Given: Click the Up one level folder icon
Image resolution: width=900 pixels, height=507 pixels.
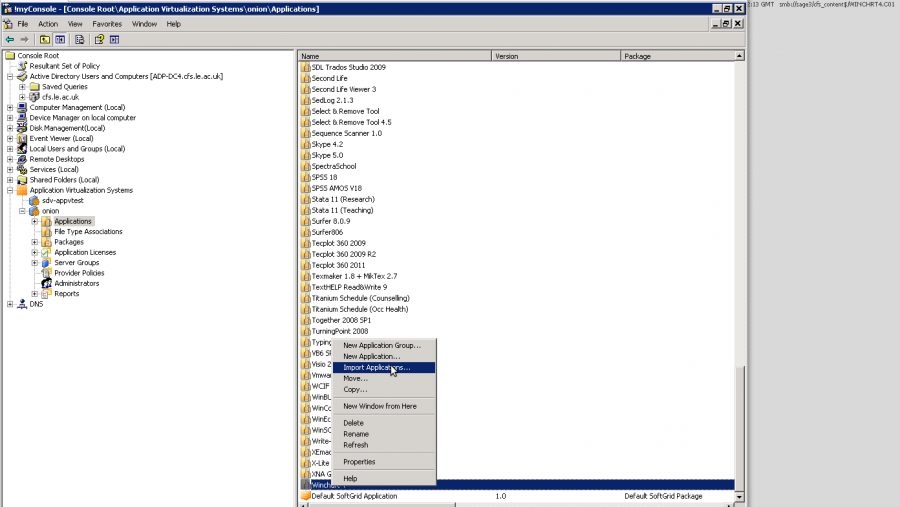Looking at the screenshot, I should (45, 40).
